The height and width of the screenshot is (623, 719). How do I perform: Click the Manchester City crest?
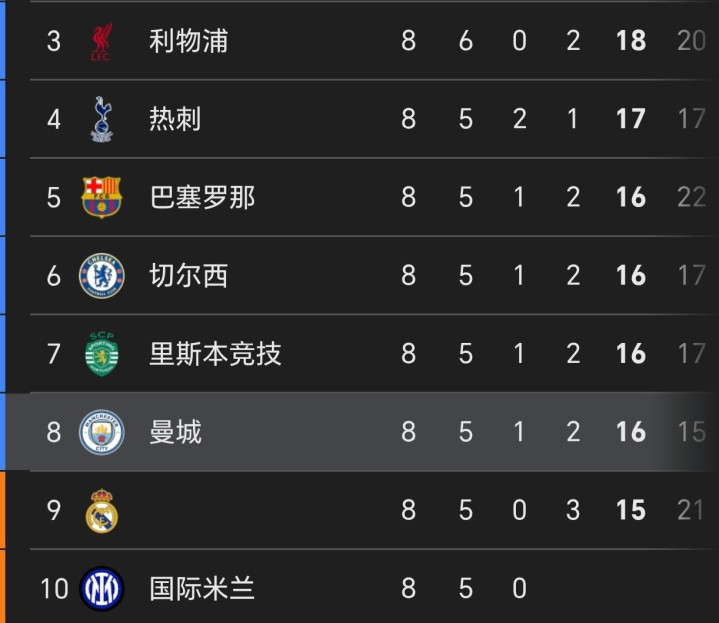click(101, 432)
